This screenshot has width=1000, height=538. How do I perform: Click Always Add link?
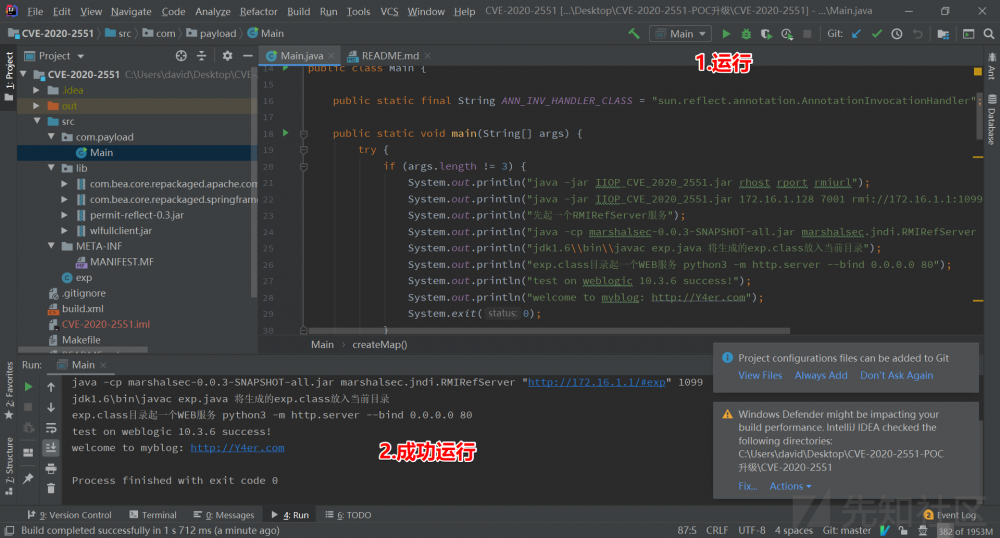coord(821,375)
